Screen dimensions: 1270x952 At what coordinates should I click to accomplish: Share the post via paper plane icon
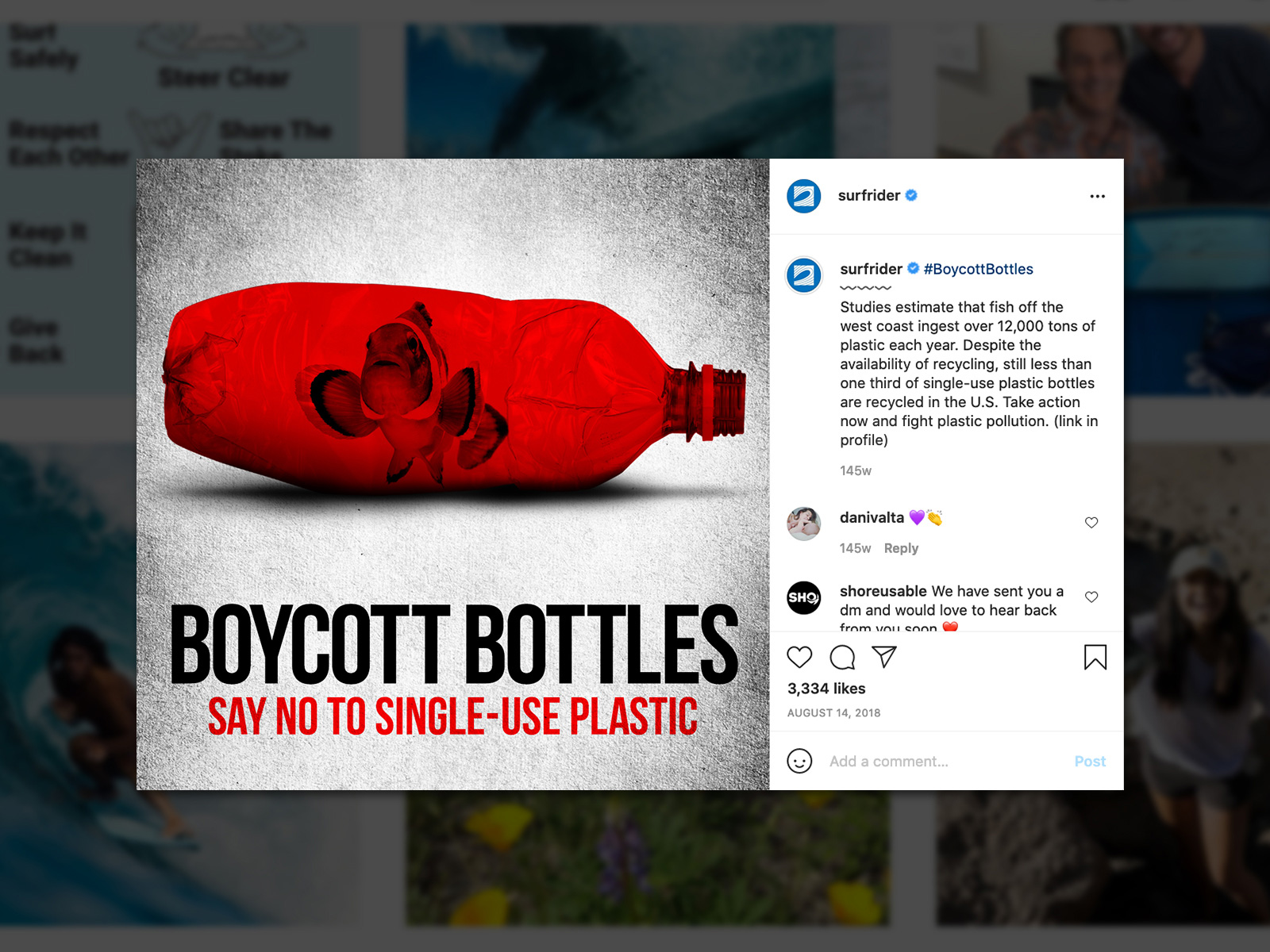pyautogui.click(x=884, y=657)
